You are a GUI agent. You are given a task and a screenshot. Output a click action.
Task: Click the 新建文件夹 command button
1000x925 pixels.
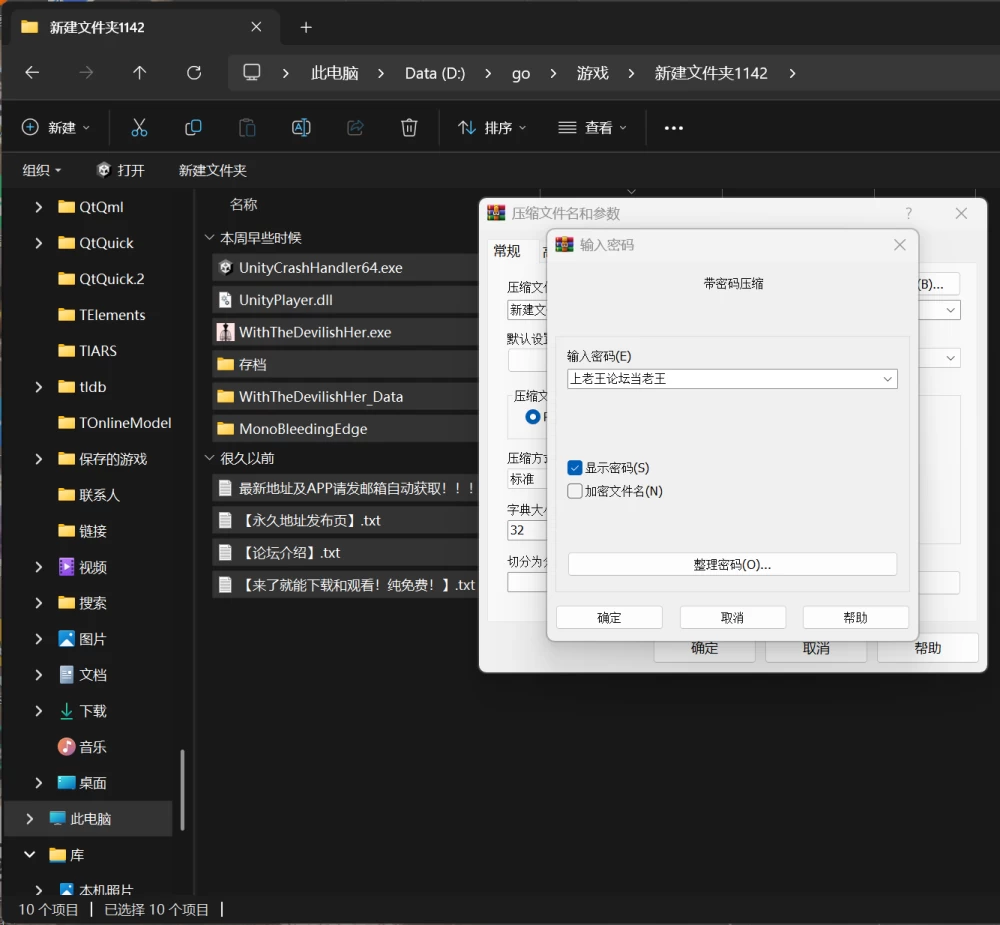tap(212, 170)
